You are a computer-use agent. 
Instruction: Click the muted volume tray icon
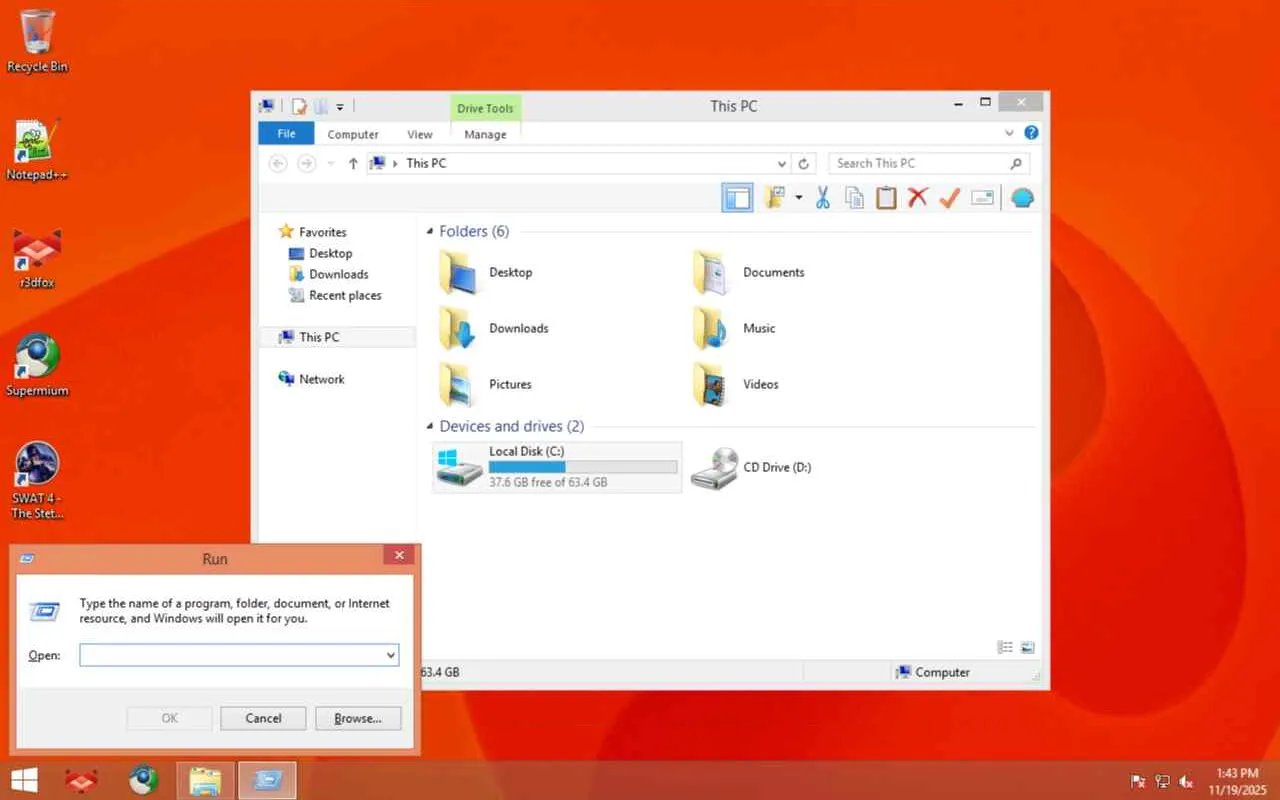[x=1187, y=781]
